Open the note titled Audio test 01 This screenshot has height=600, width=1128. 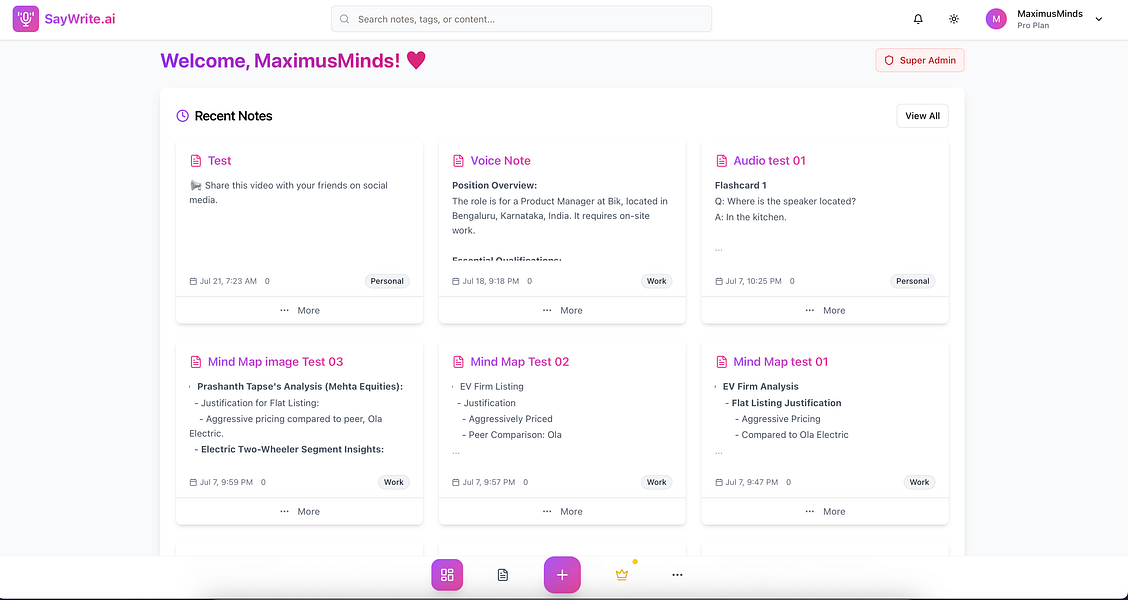click(x=772, y=160)
